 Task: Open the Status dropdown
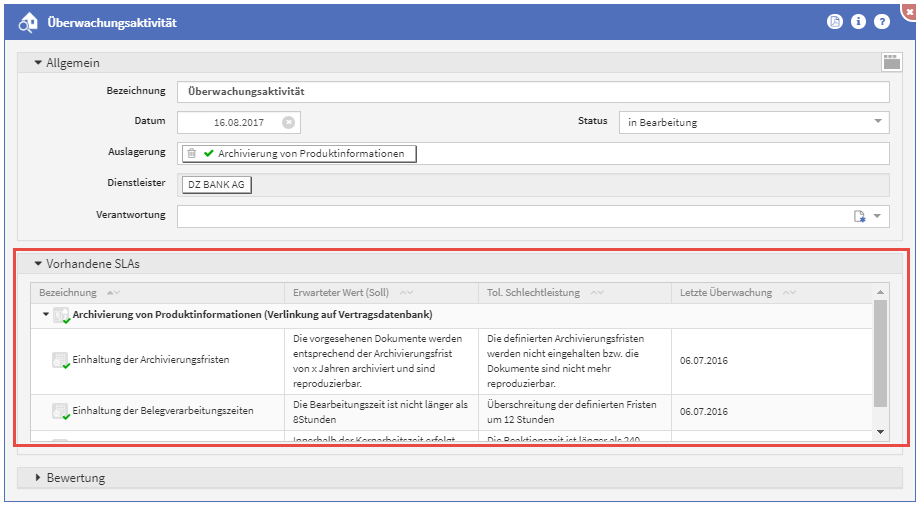tap(877, 122)
